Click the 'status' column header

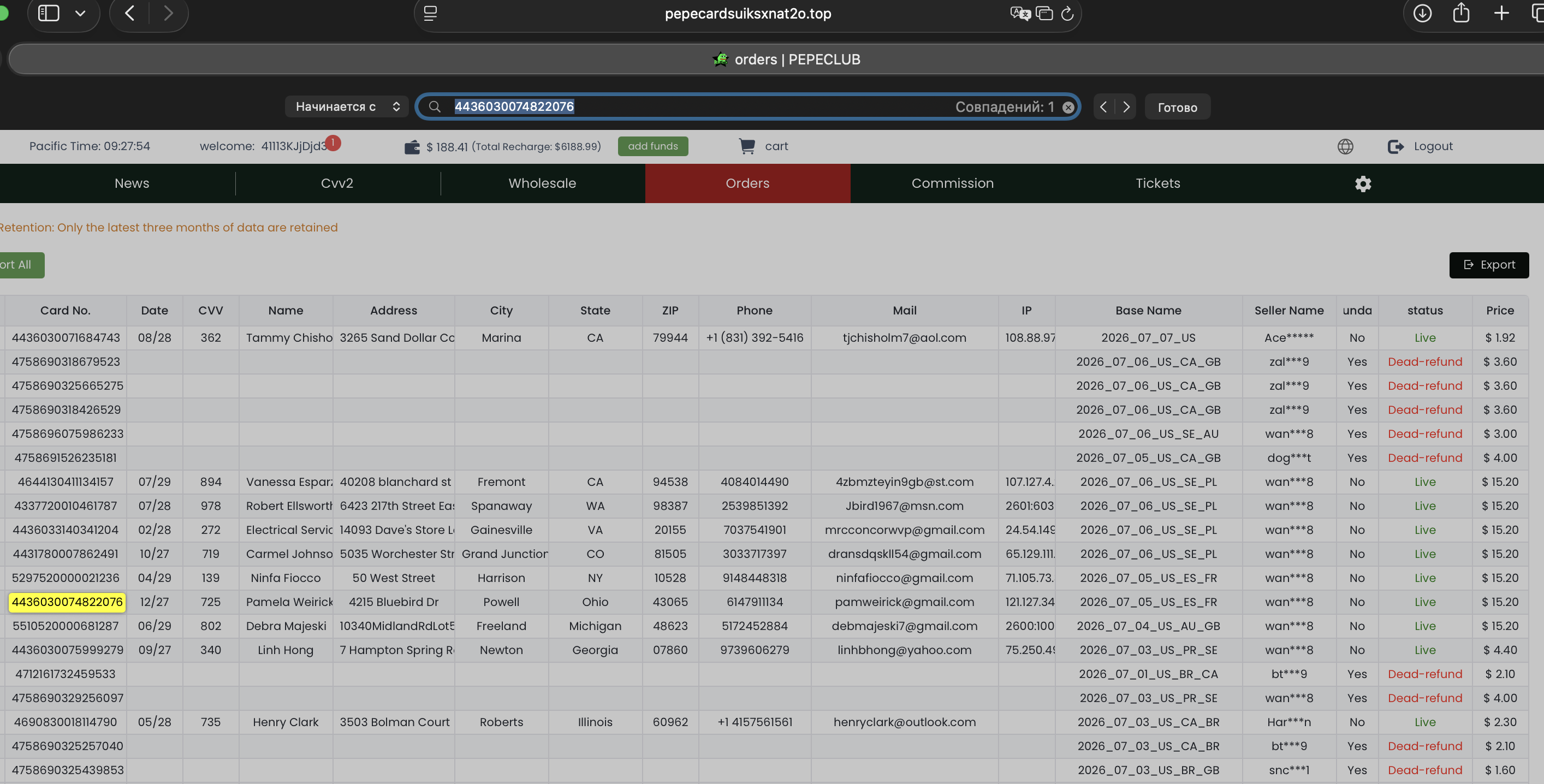[x=1426, y=311]
